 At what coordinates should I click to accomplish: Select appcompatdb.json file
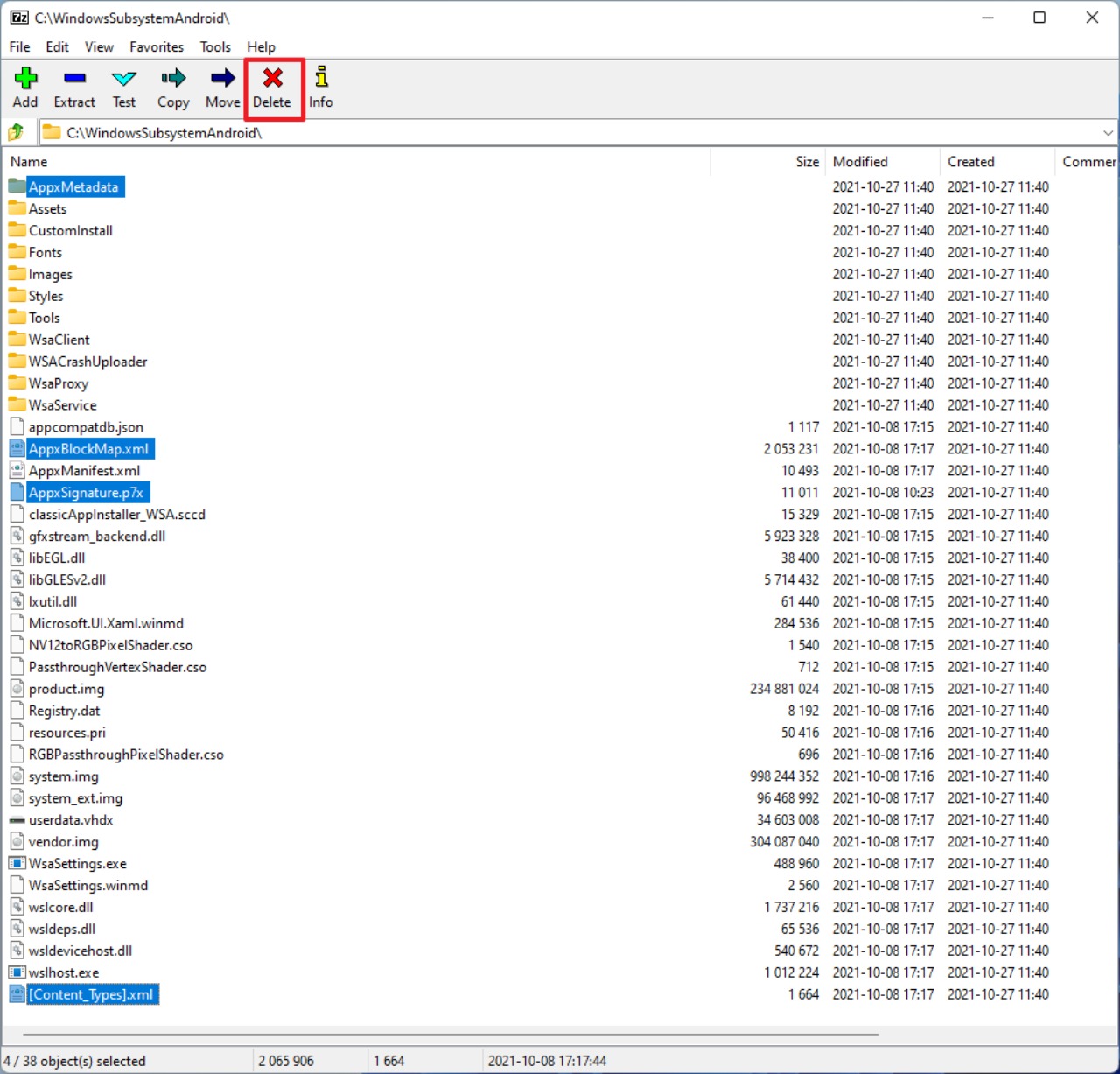[x=86, y=427]
